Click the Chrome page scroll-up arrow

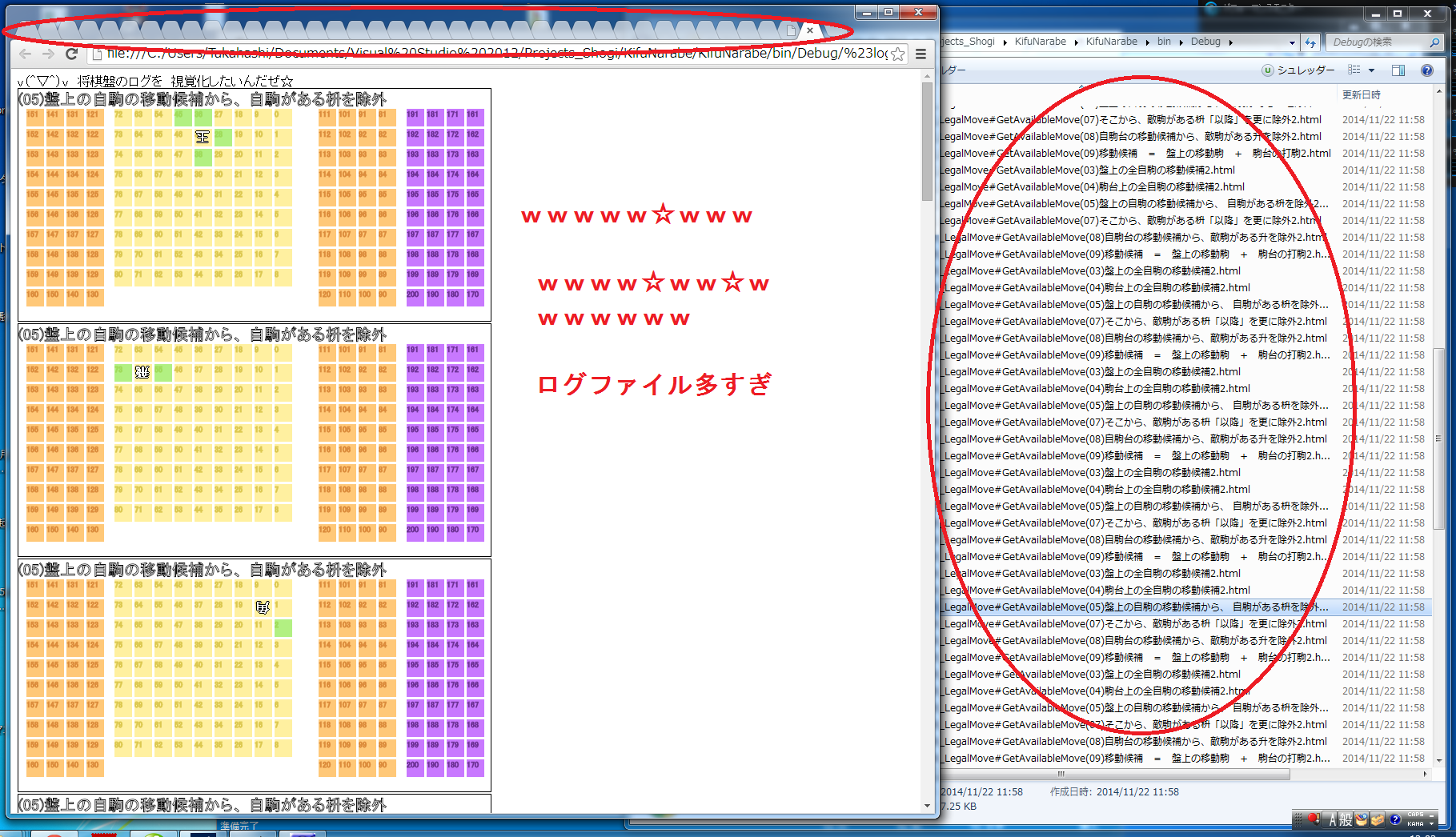point(927,76)
